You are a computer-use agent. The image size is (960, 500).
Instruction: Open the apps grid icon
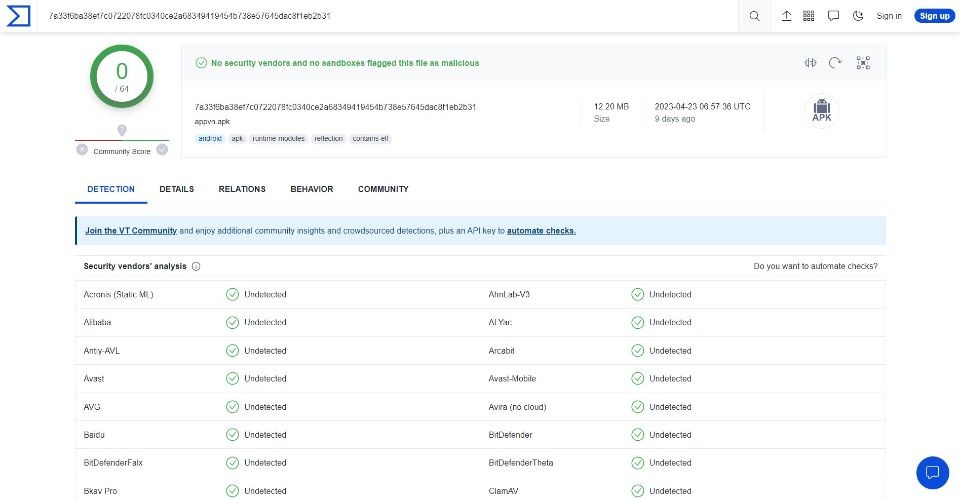[809, 16]
